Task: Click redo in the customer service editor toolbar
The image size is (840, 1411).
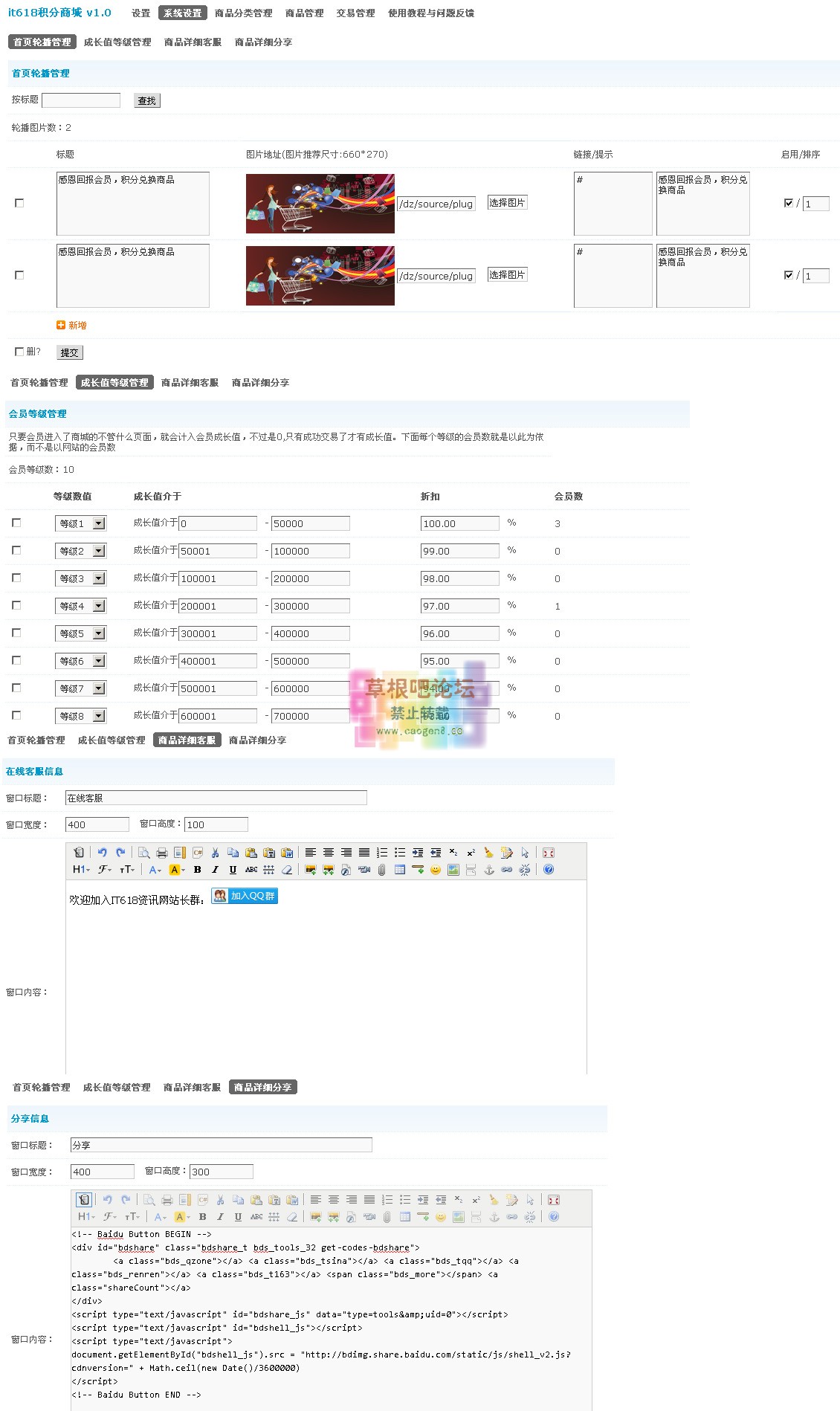Action: (120, 853)
